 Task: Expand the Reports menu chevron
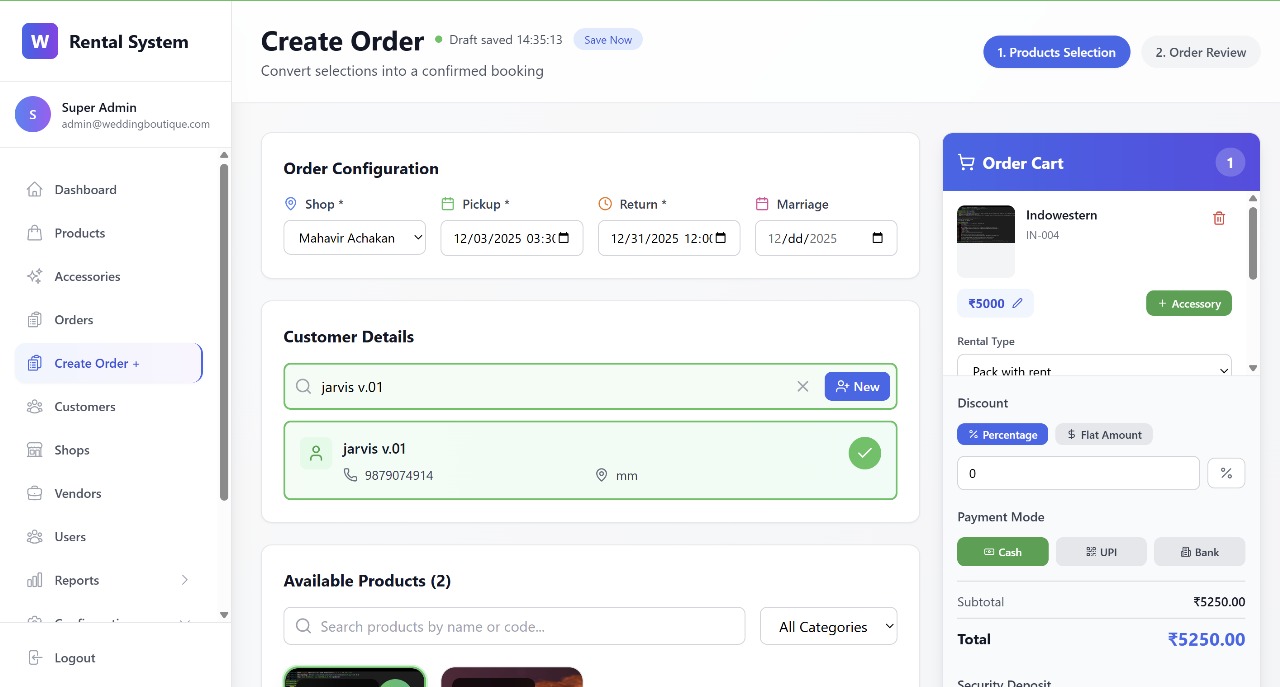[x=185, y=580]
